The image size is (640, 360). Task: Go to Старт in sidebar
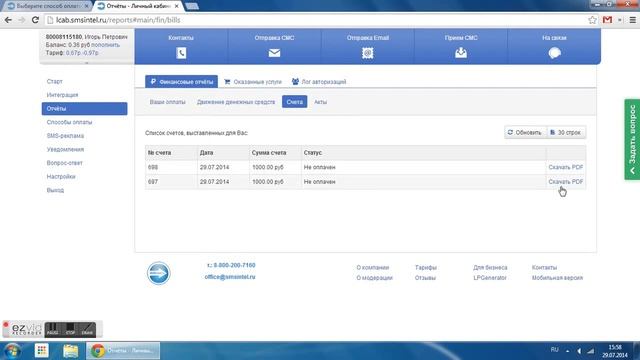[x=55, y=81]
